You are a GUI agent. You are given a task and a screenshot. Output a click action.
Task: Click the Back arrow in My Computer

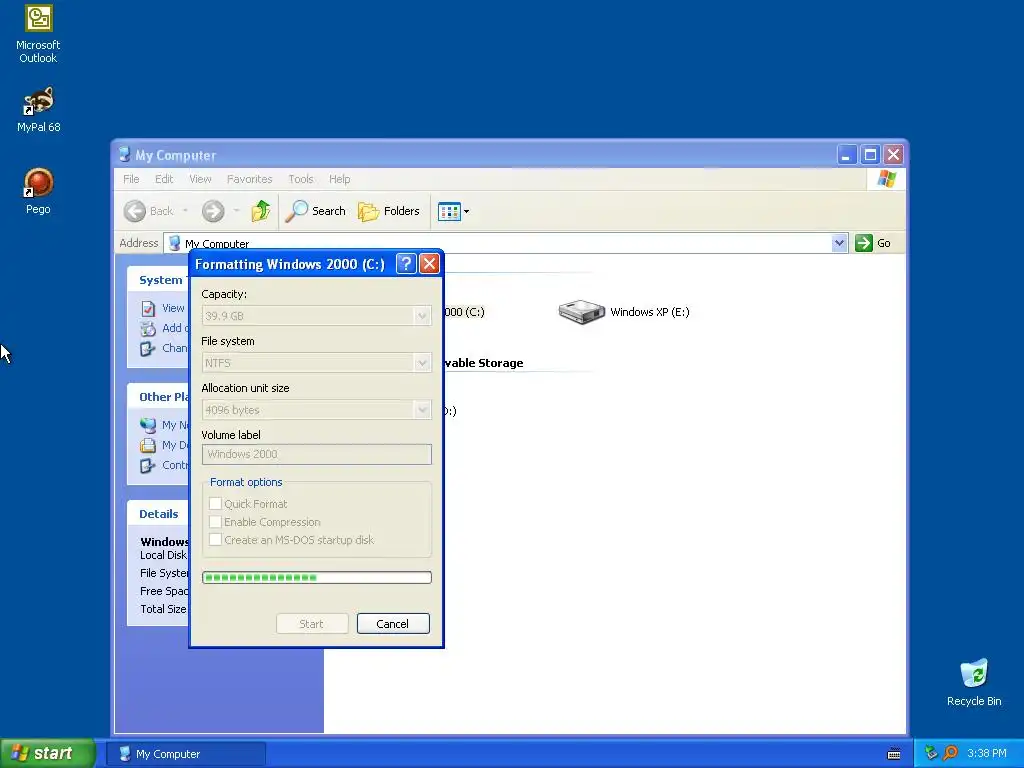[135, 211]
